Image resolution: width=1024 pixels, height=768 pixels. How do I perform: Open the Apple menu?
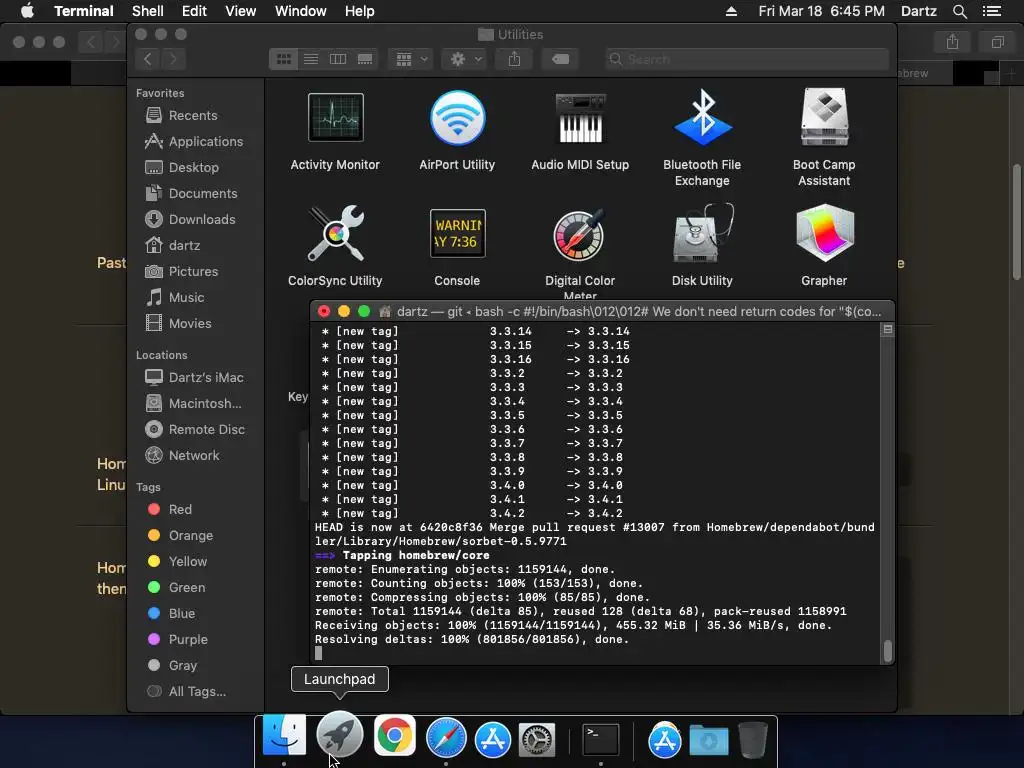[27, 11]
